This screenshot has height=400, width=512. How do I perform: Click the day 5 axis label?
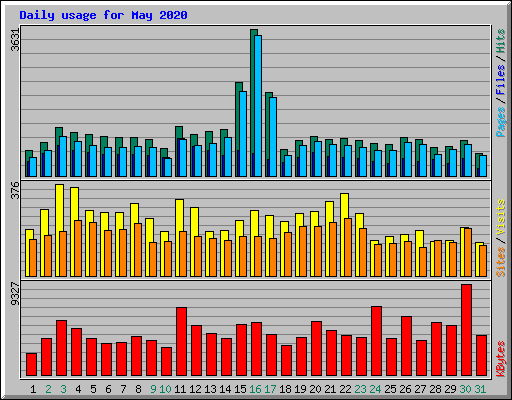click(93, 389)
